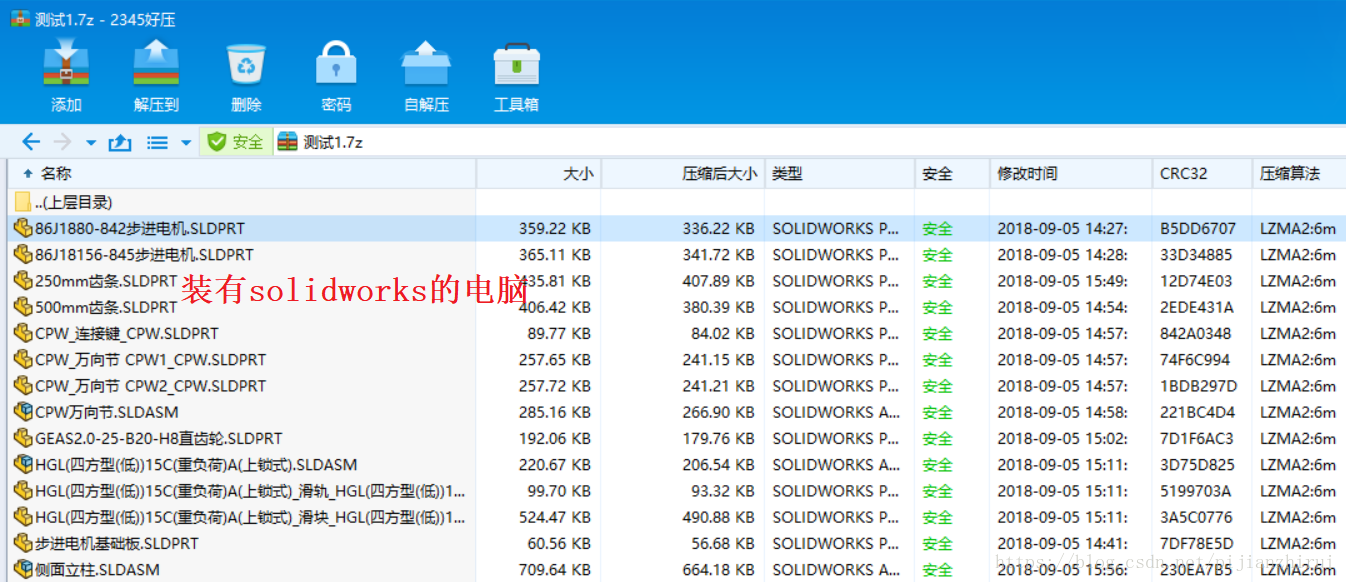
Task: Go forward with the right arrow
Action: [62, 142]
